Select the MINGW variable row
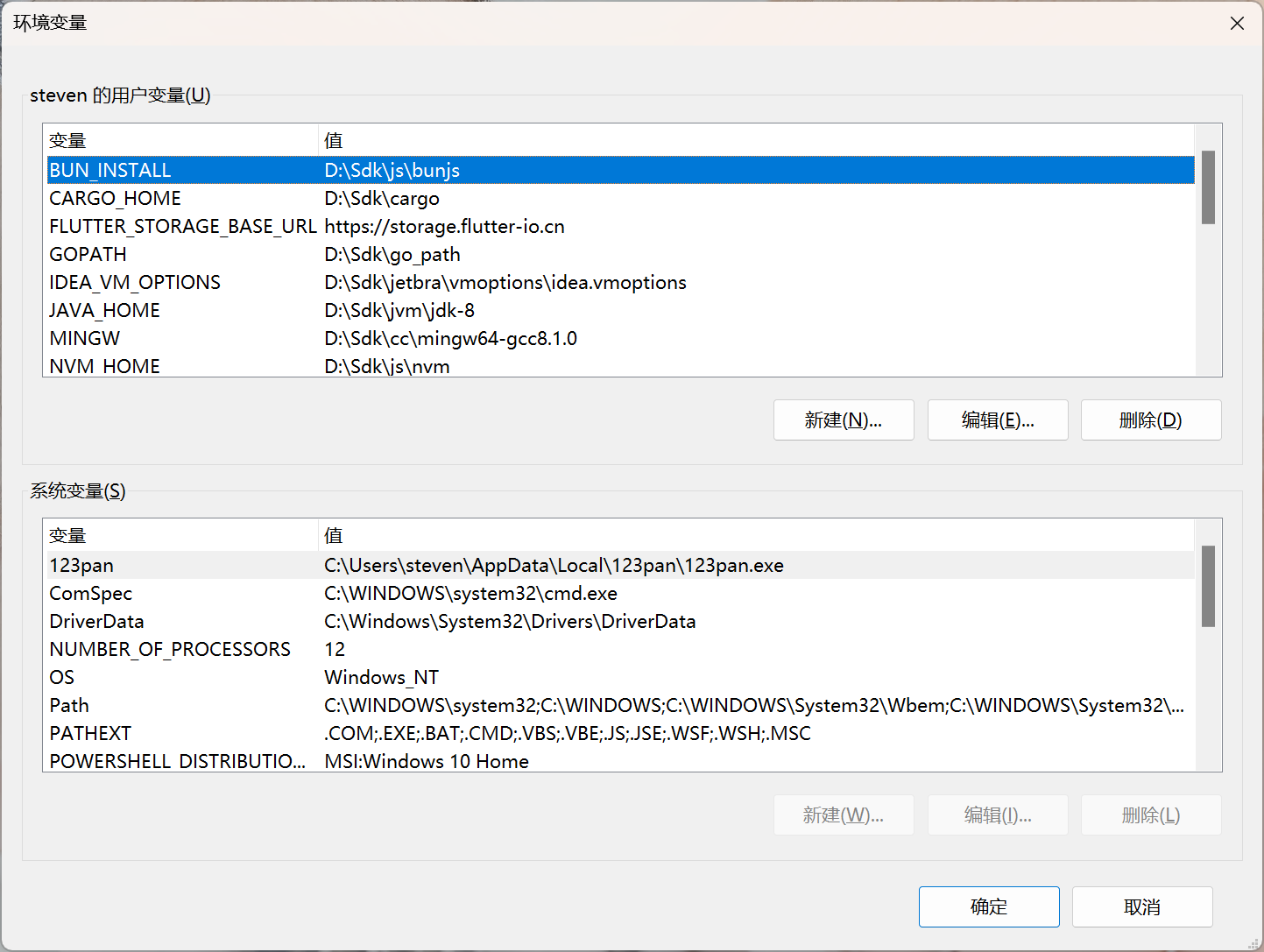 pyautogui.click(x=85, y=338)
